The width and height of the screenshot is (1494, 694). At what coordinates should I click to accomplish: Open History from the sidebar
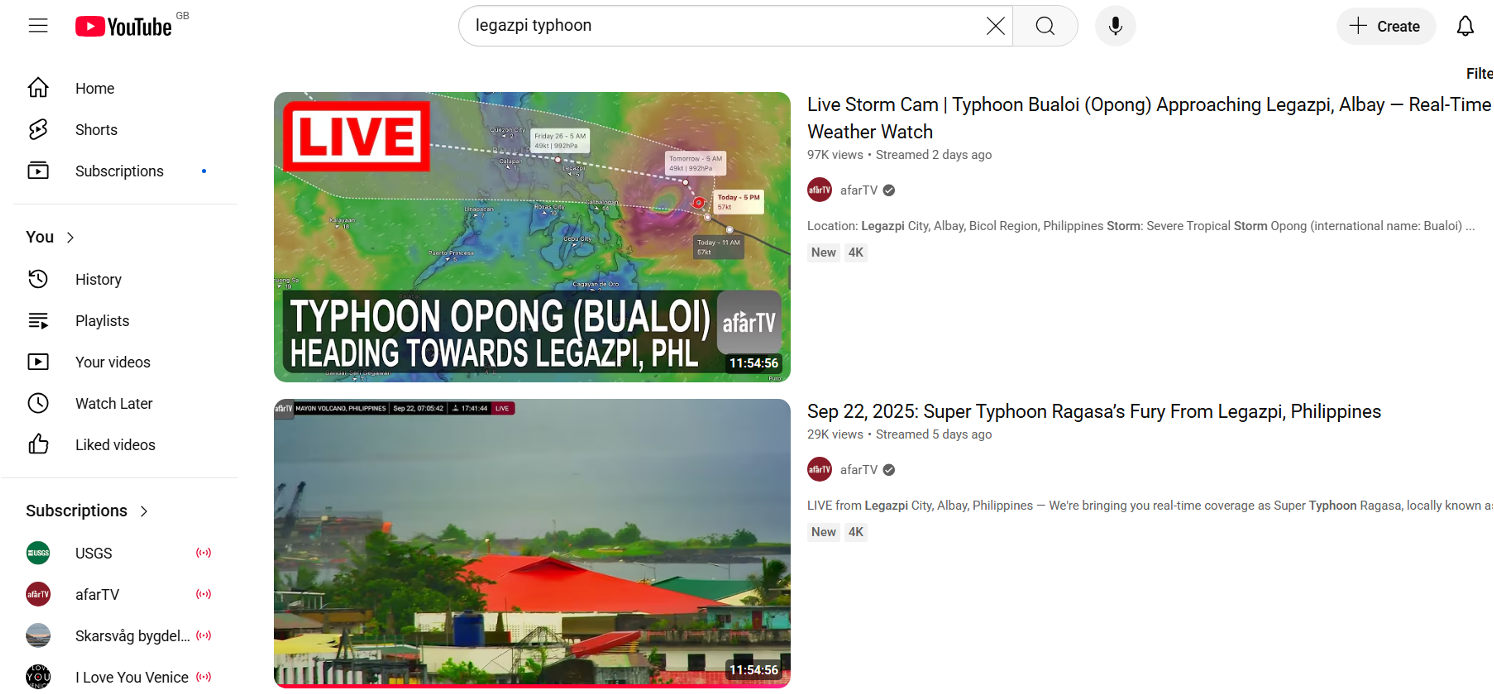coord(98,280)
